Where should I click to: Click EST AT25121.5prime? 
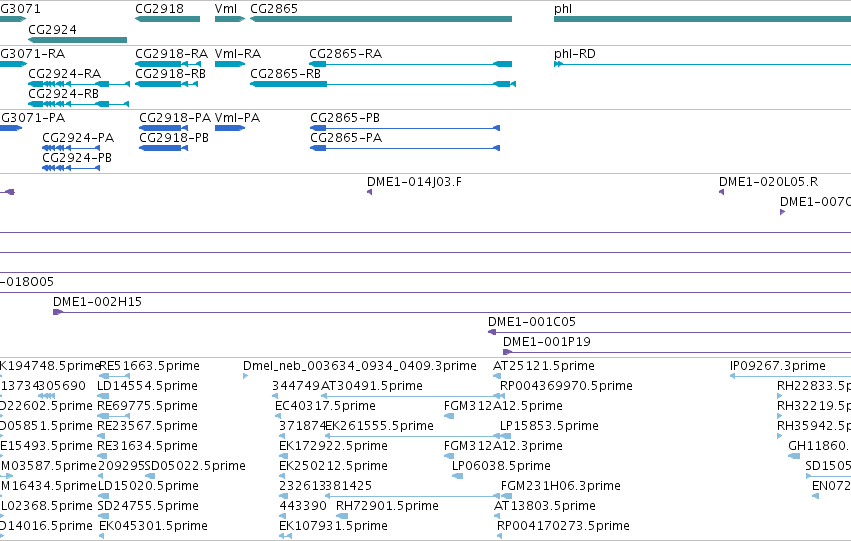tap(497, 376)
